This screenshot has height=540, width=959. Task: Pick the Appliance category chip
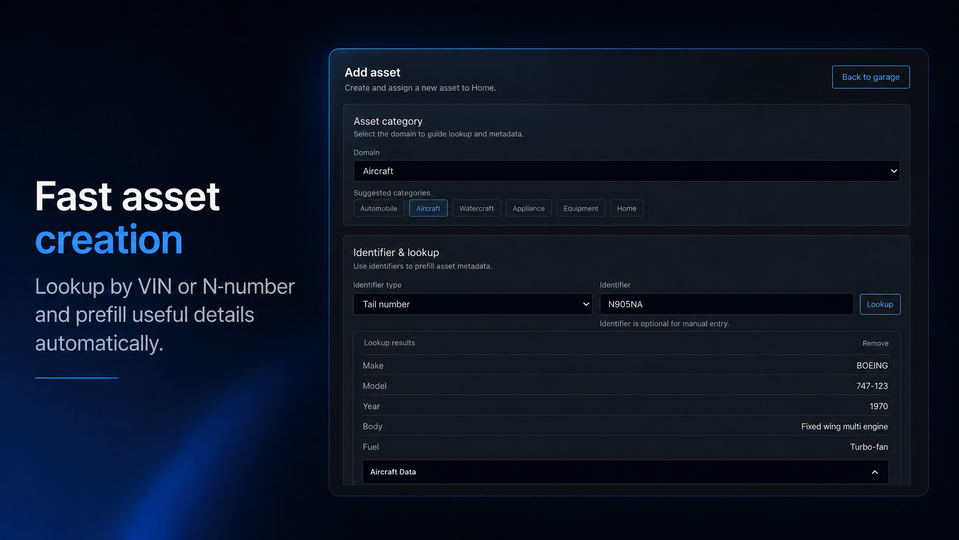[528, 209]
